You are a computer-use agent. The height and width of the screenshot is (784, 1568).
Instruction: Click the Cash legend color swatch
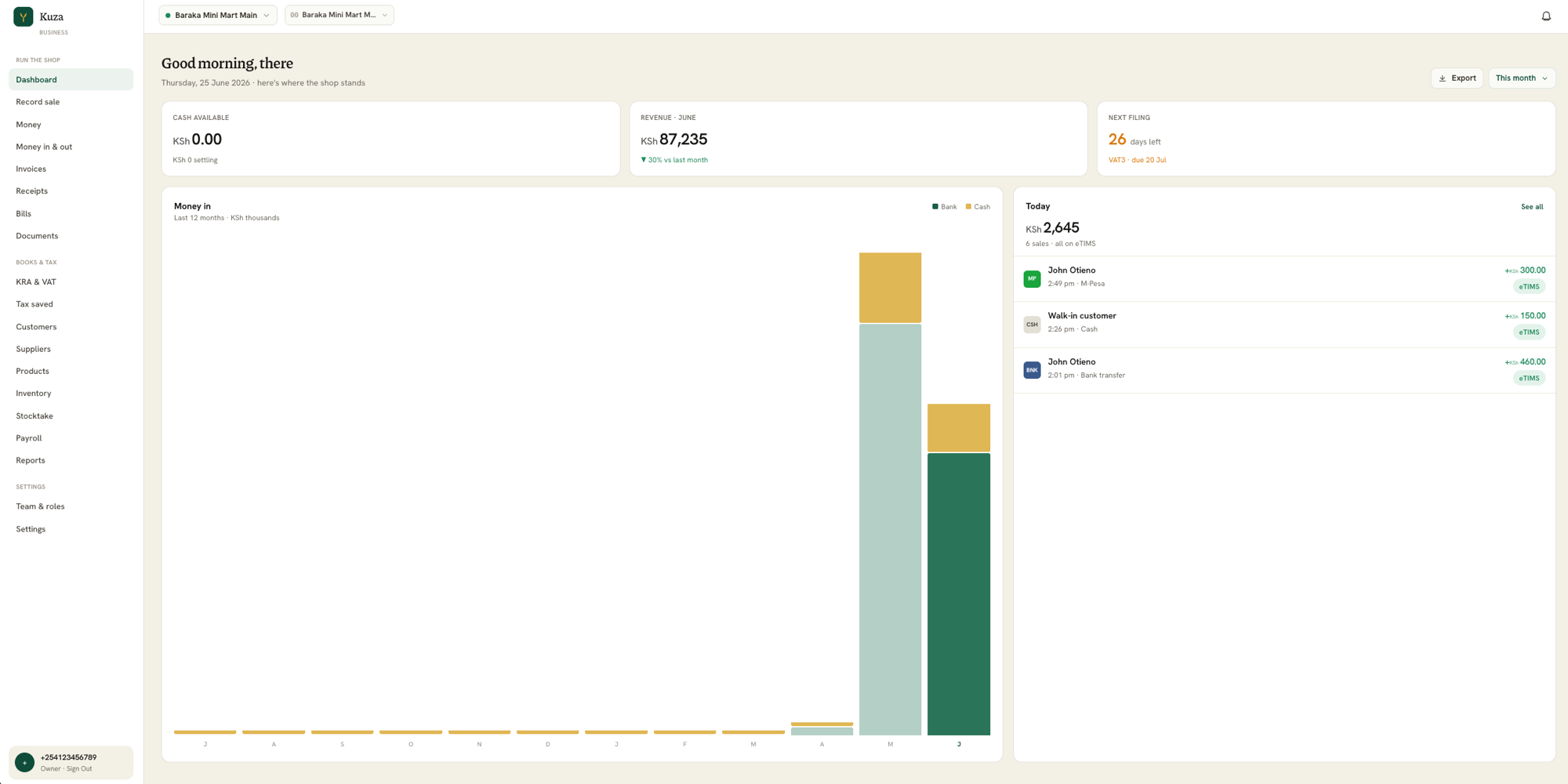pos(968,207)
